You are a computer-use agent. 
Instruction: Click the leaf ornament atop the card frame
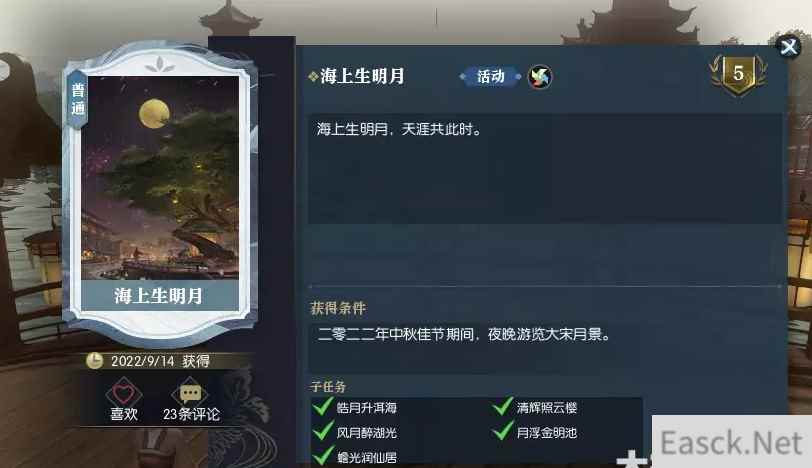pyautogui.click(x=160, y=65)
